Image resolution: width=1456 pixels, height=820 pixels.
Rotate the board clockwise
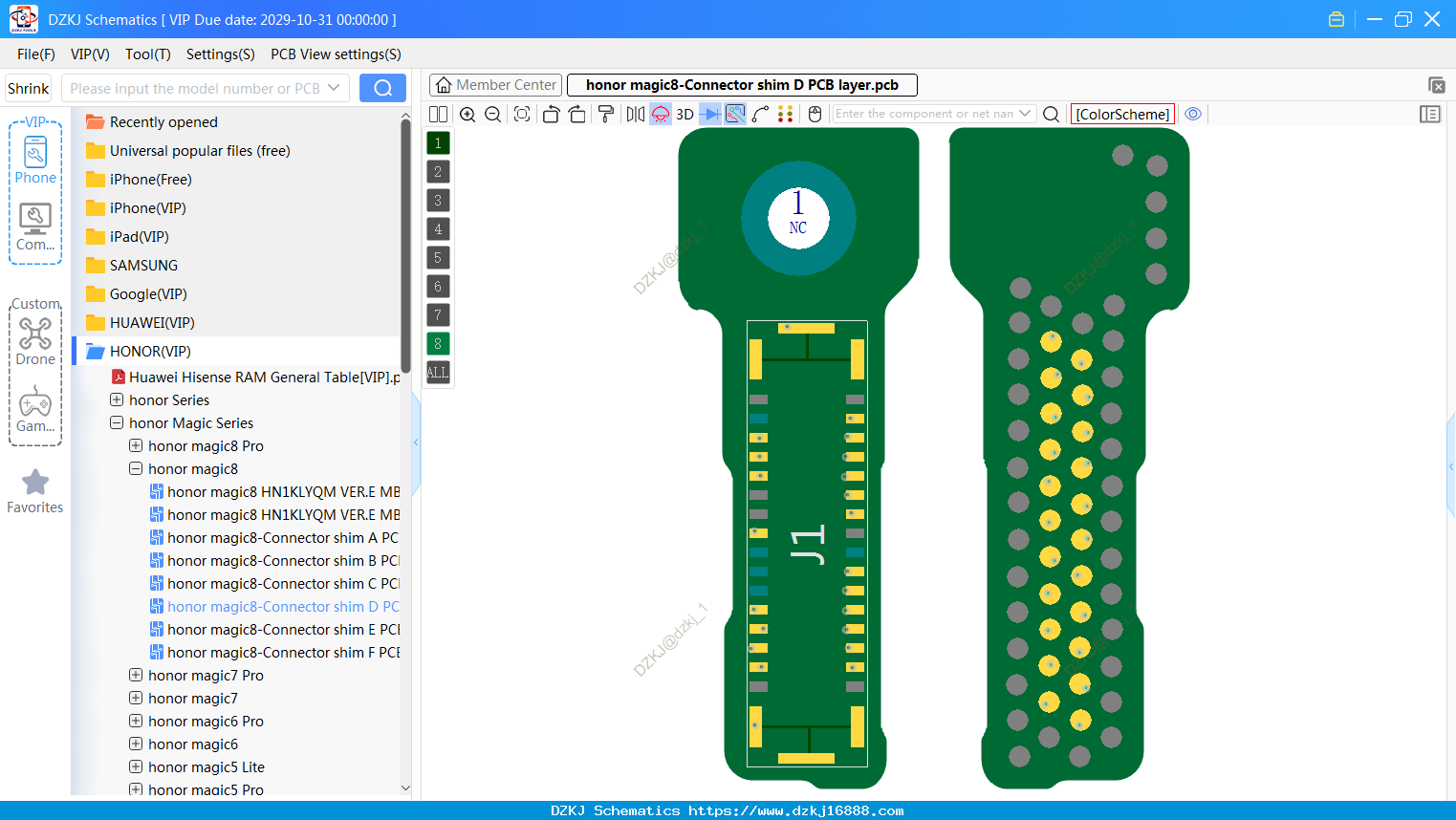tap(577, 114)
